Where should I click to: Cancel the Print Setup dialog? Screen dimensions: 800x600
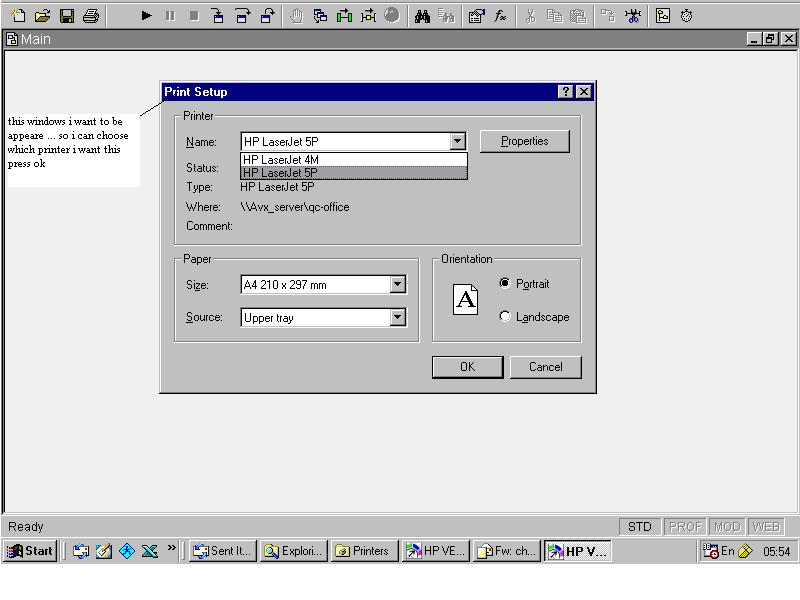pos(545,367)
